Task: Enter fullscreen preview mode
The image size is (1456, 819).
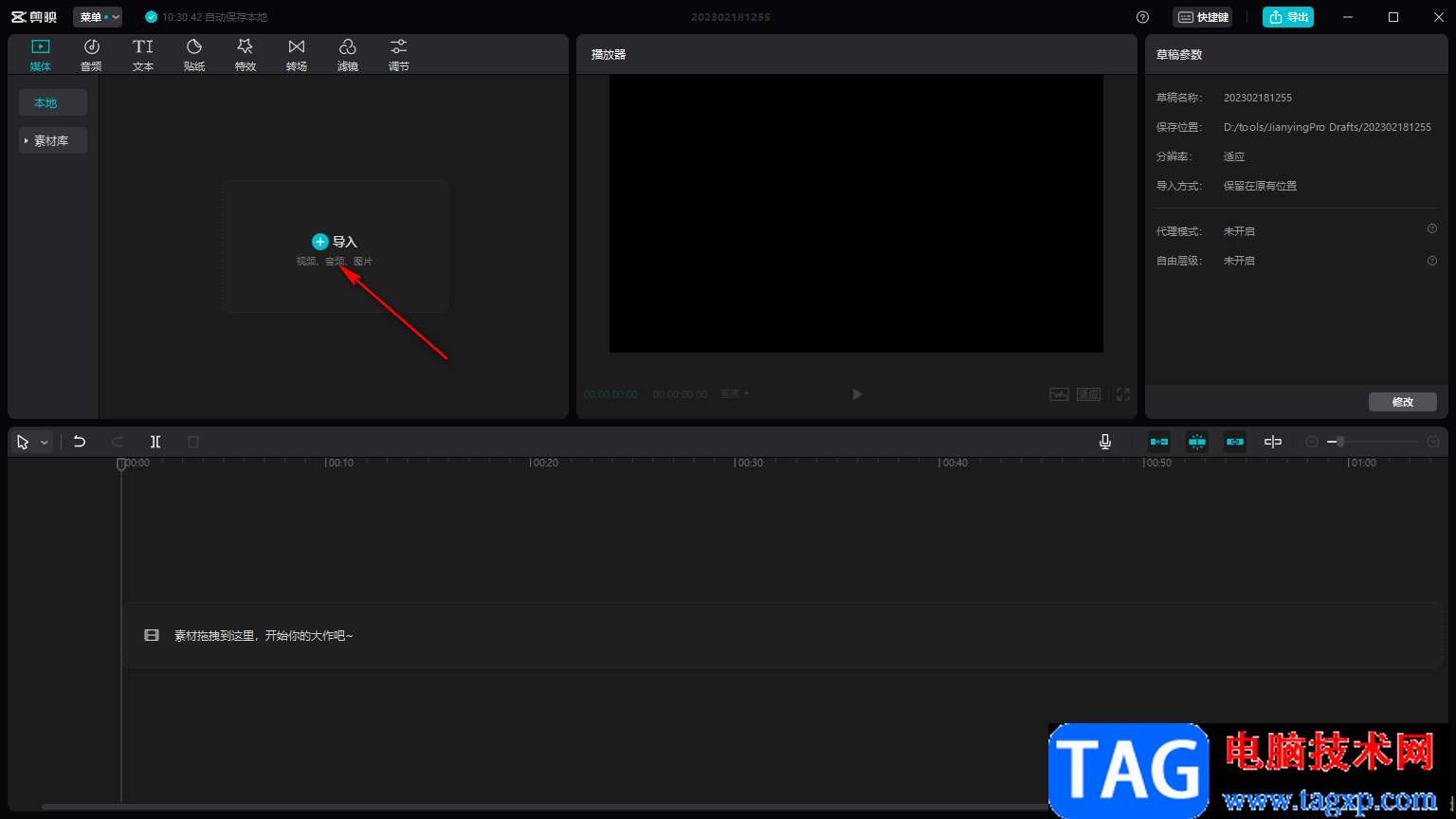Action: click(x=1123, y=394)
